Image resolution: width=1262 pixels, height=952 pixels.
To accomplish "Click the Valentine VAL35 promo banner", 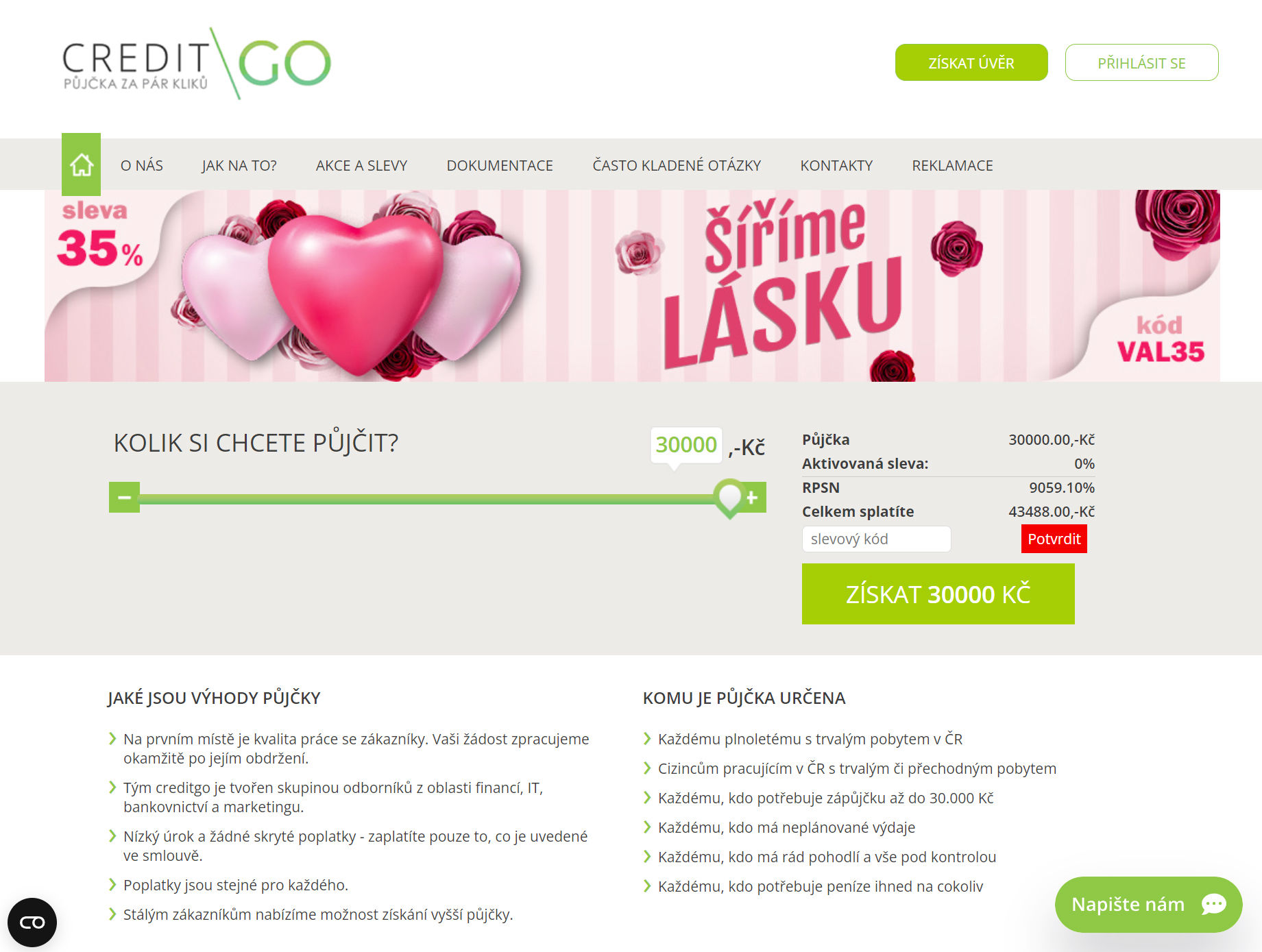I will (x=632, y=286).
